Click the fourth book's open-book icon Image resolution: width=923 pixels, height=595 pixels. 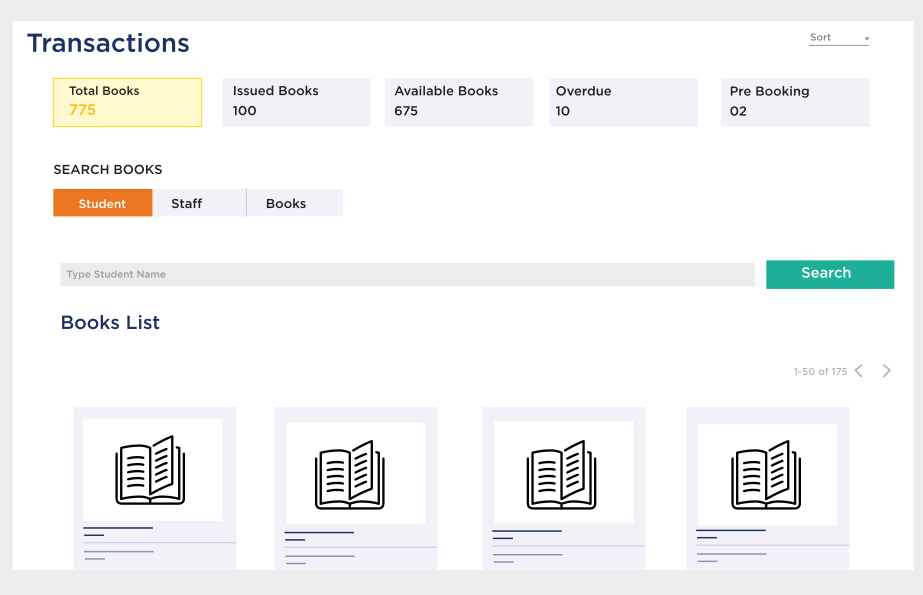(766, 474)
